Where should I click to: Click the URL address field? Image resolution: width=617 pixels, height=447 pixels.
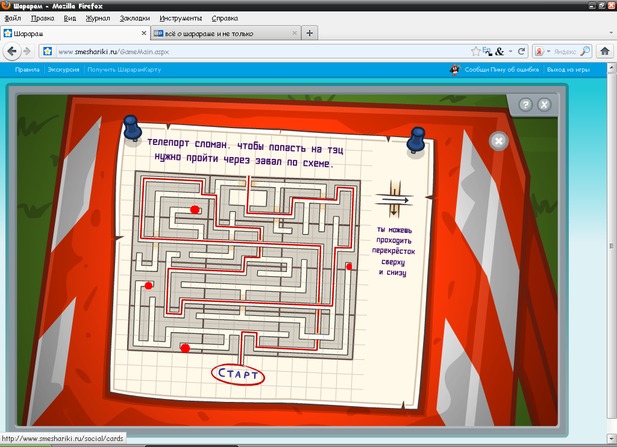(262, 51)
